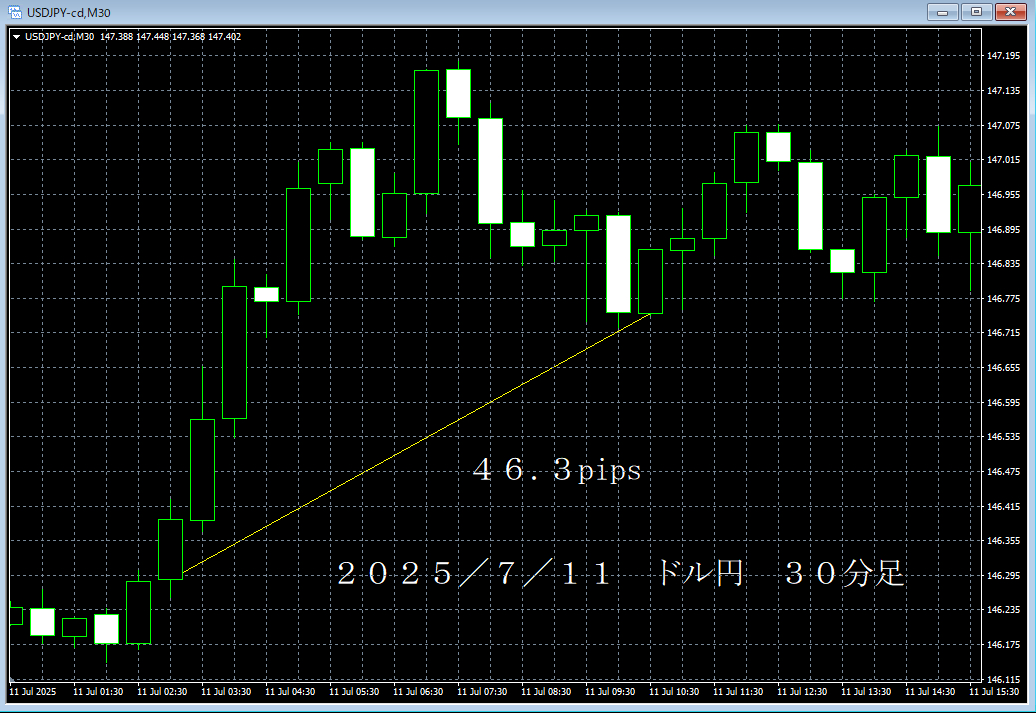Minimize the USDJPY chart window
1036x713 pixels.
[942, 12]
